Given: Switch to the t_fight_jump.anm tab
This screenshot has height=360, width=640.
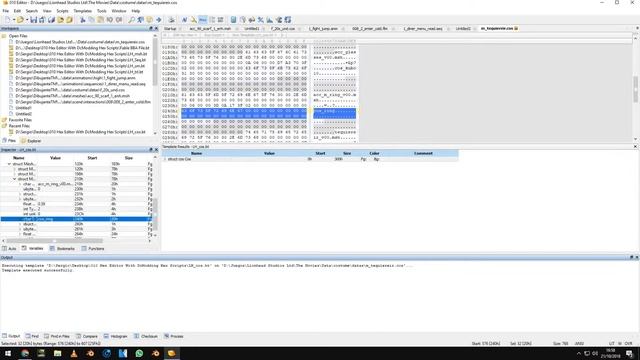Looking at the screenshot, I should tap(323, 29).
